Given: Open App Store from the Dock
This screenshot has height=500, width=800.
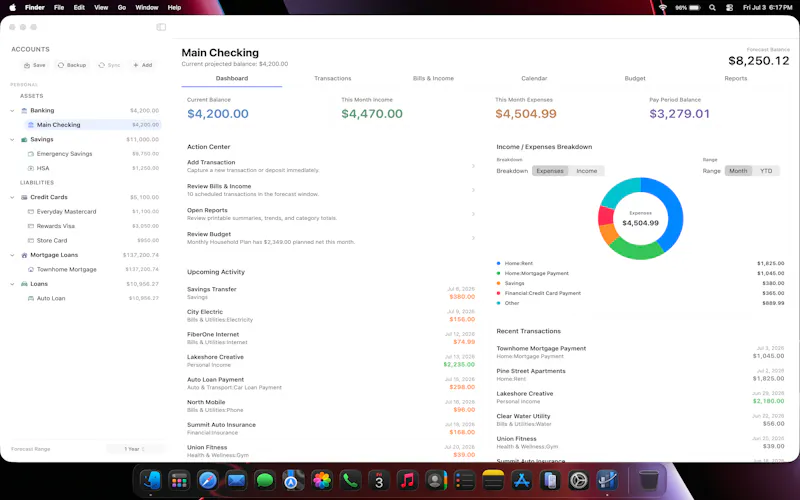Looking at the screenshot, I should point(521,480).
